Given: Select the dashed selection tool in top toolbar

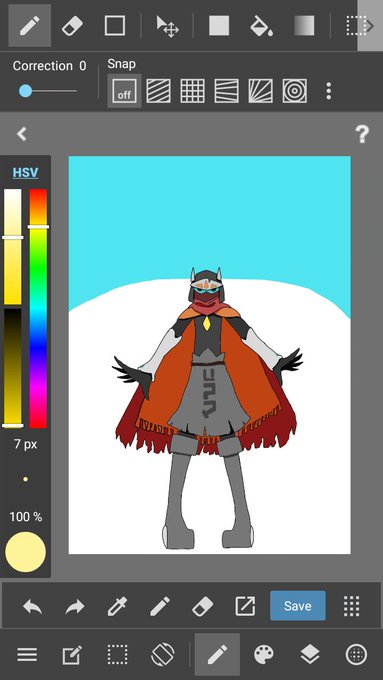Looking at the screenshot, I should pos(356,26).
